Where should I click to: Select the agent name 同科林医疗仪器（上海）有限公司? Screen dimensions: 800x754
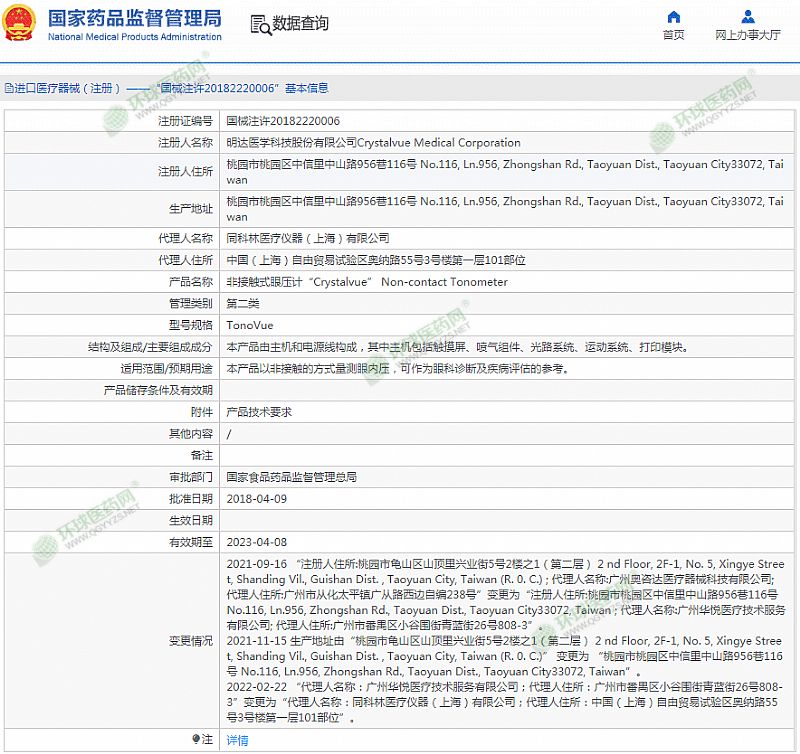307,239
